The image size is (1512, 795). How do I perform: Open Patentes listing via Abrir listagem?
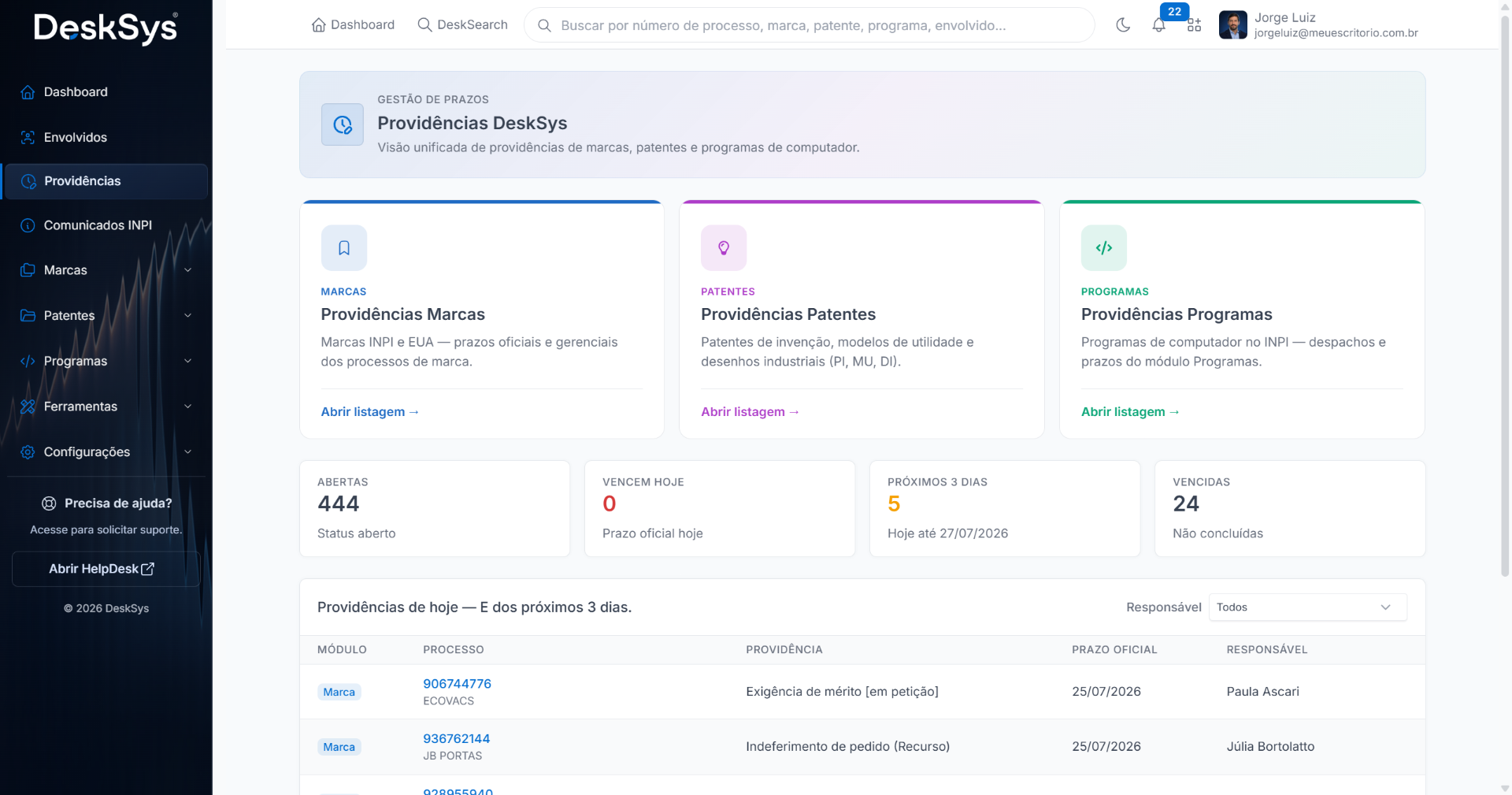[750, 412]
